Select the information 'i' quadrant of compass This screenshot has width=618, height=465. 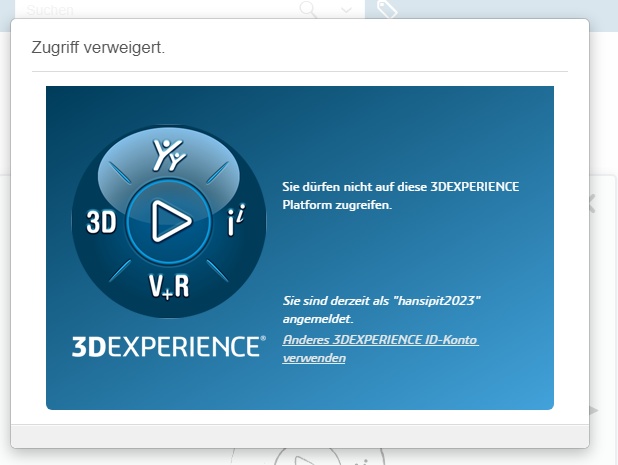pyautogui.click(x=236, y=220)
